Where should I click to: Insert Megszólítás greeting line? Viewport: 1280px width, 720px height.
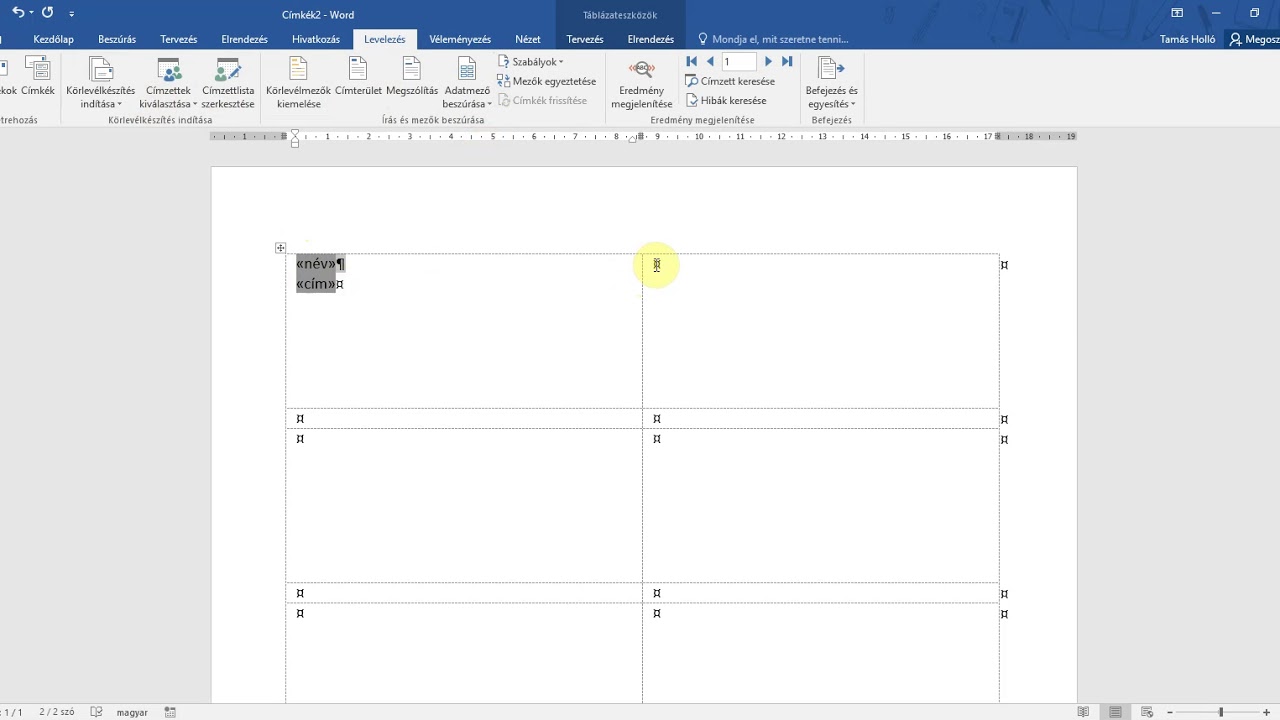pyautogui.click(x=412, y=76)
